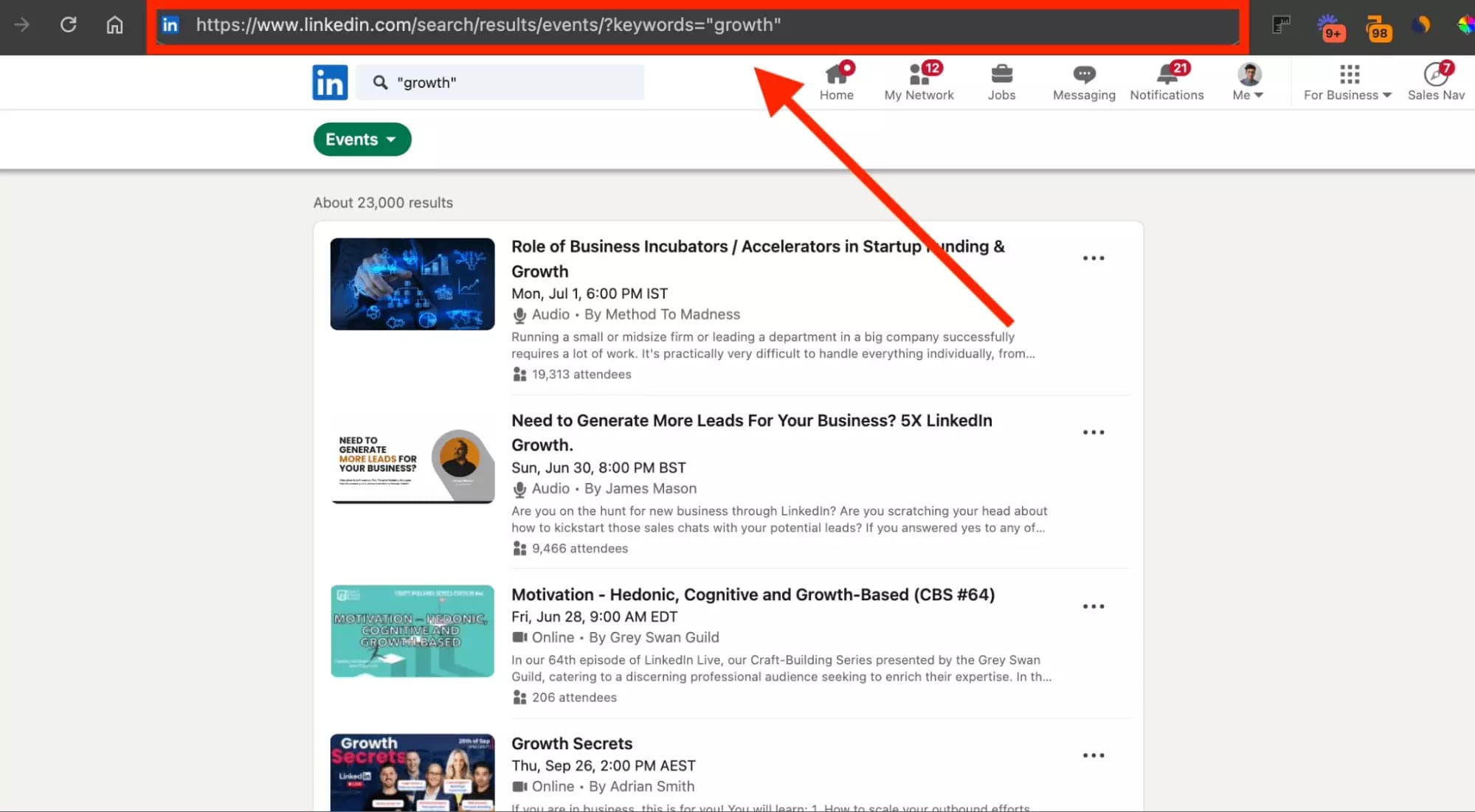Expand the Events filter dropdown
Screen dimensions: 1475x812
click(x=362, y=139)
